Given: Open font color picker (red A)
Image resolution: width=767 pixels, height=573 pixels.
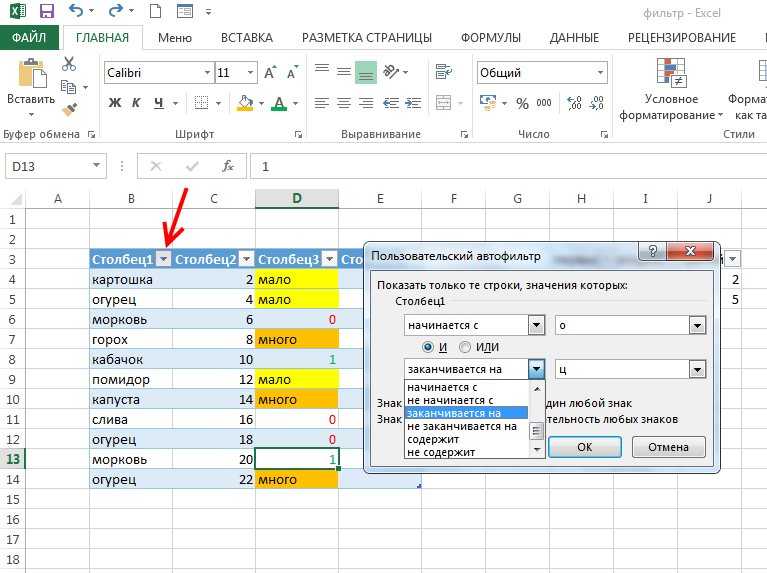Looking at the screenshot, I should coord(279,103).
